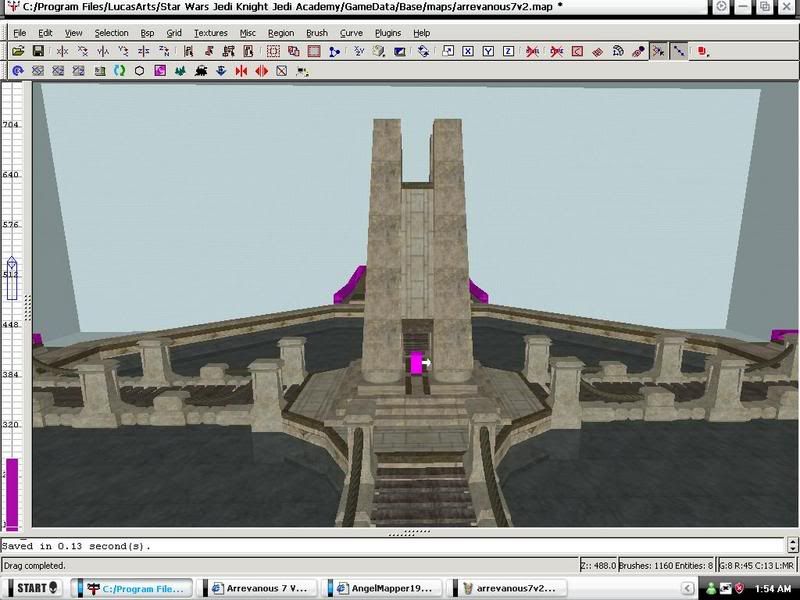Rotate selection around the Y axis

point(123,51)
